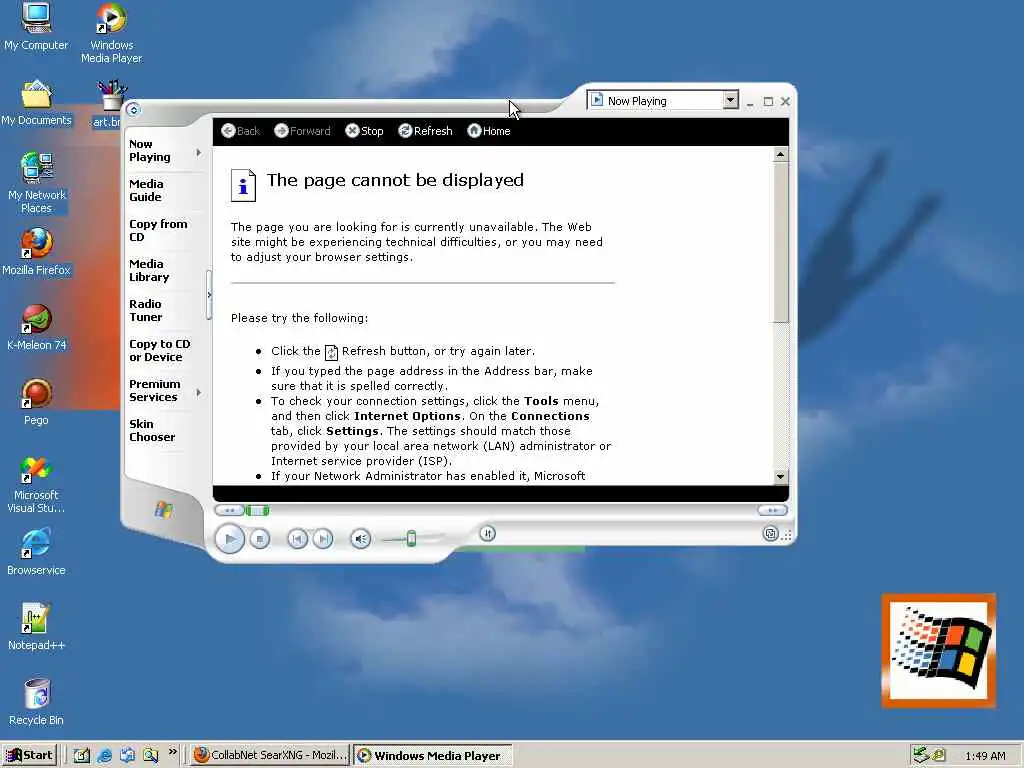Go to Home in media guide
The height and width of the screenshot is (768, 1024).
[x=488, y=131]
